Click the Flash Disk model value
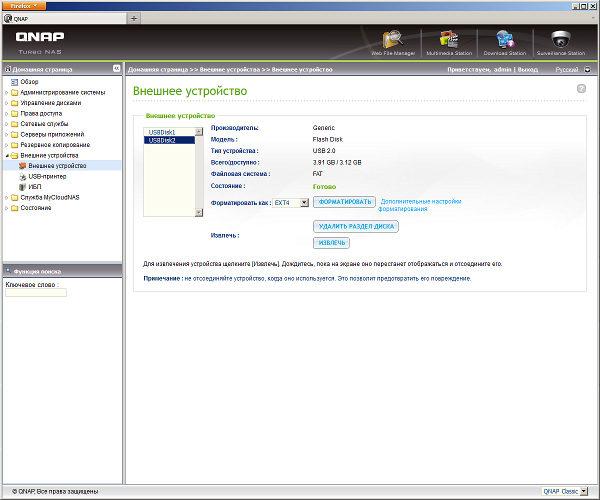Image resolution: width=600 pixels, height=500 pixels. pyautogui.click(x=328, y=139)
